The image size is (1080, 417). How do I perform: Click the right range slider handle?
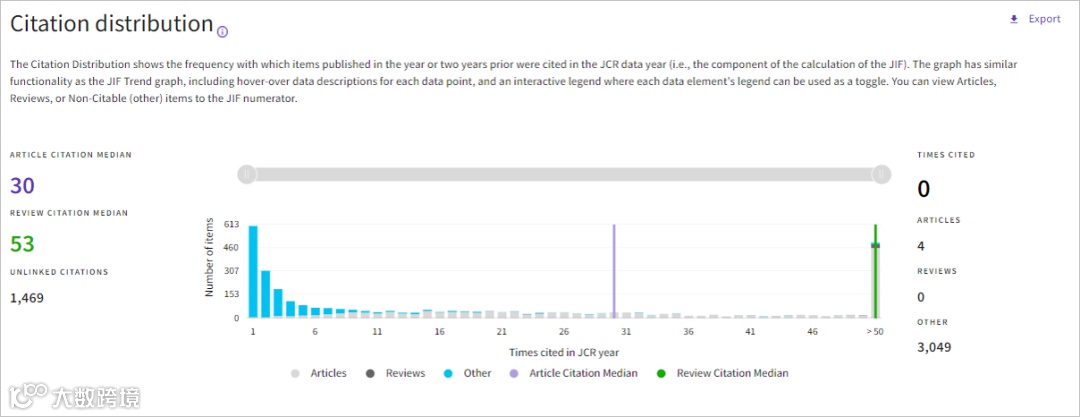(x=881, y=174)
